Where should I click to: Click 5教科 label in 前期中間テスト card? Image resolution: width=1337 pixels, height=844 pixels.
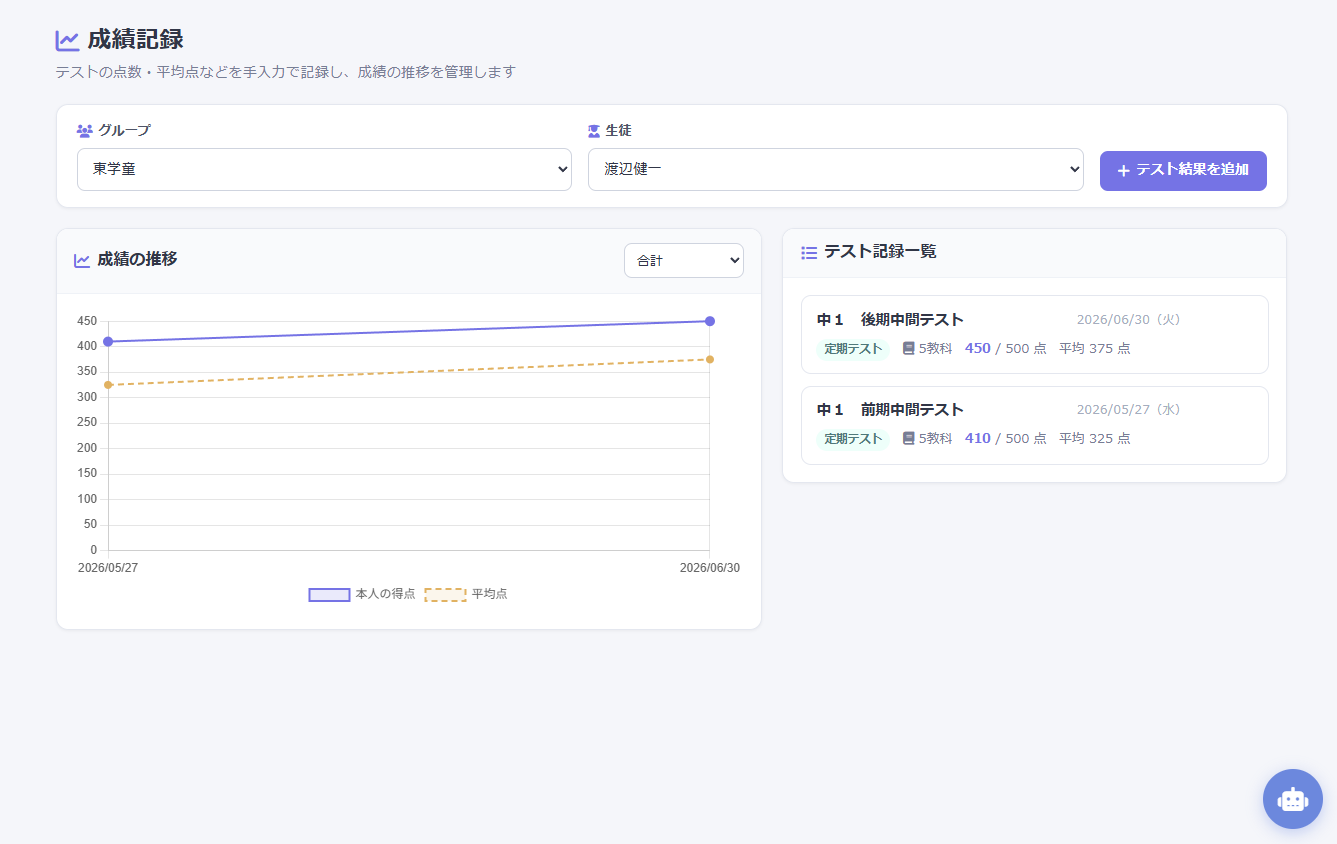[x=935, y=438]
